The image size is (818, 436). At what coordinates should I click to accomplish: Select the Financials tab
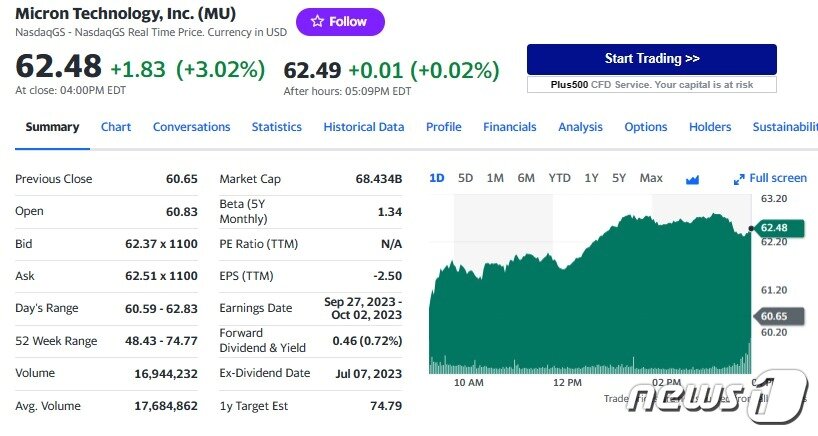(509, 127)
